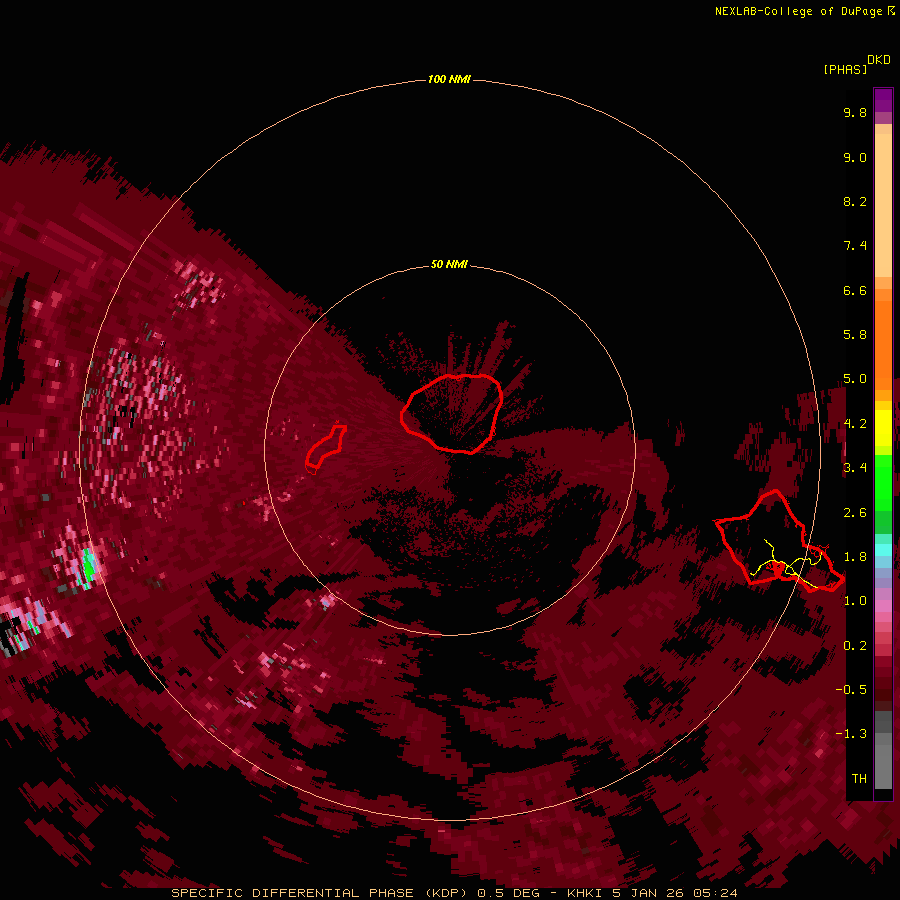Click the 05:24 timestamp
900x900 pixels.
[715, 893]
